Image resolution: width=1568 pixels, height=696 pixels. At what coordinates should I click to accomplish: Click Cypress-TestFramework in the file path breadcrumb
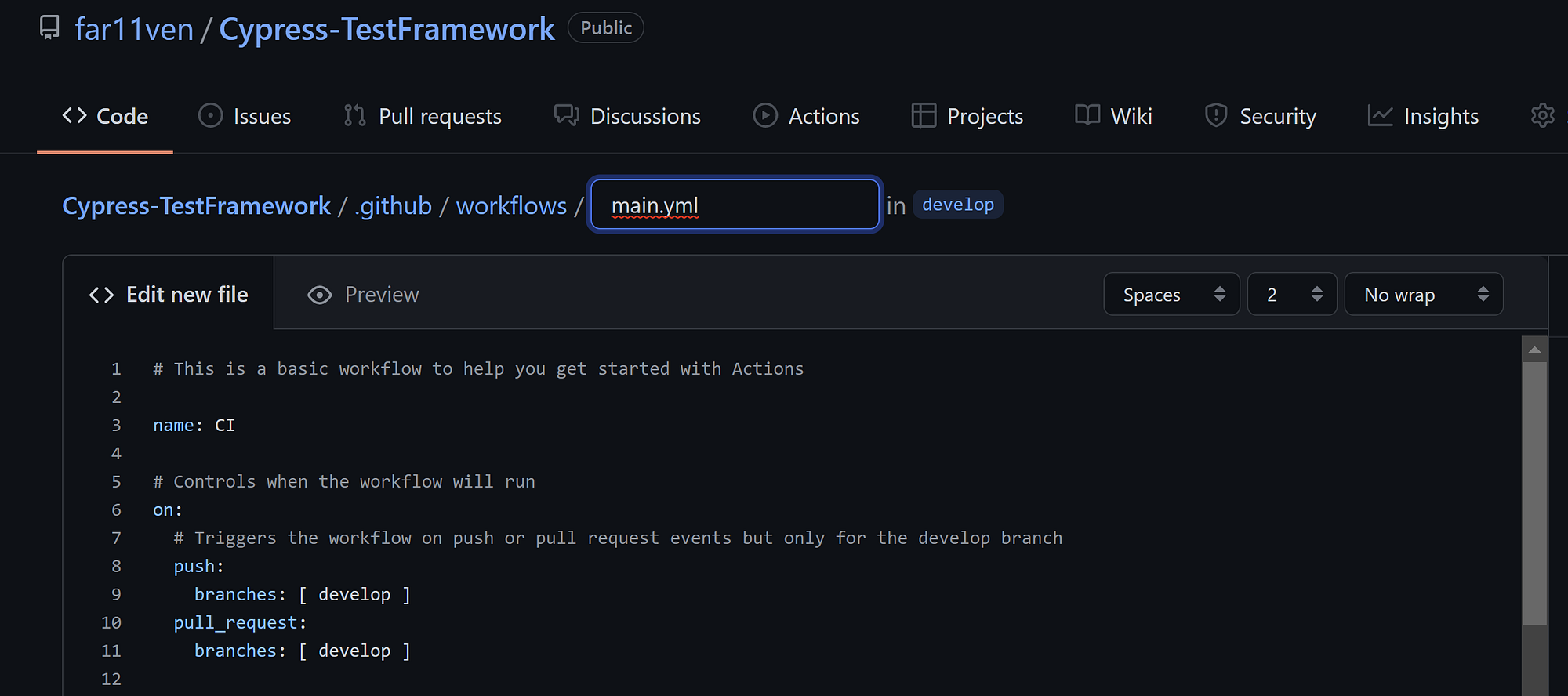click(x=196, y=205)
